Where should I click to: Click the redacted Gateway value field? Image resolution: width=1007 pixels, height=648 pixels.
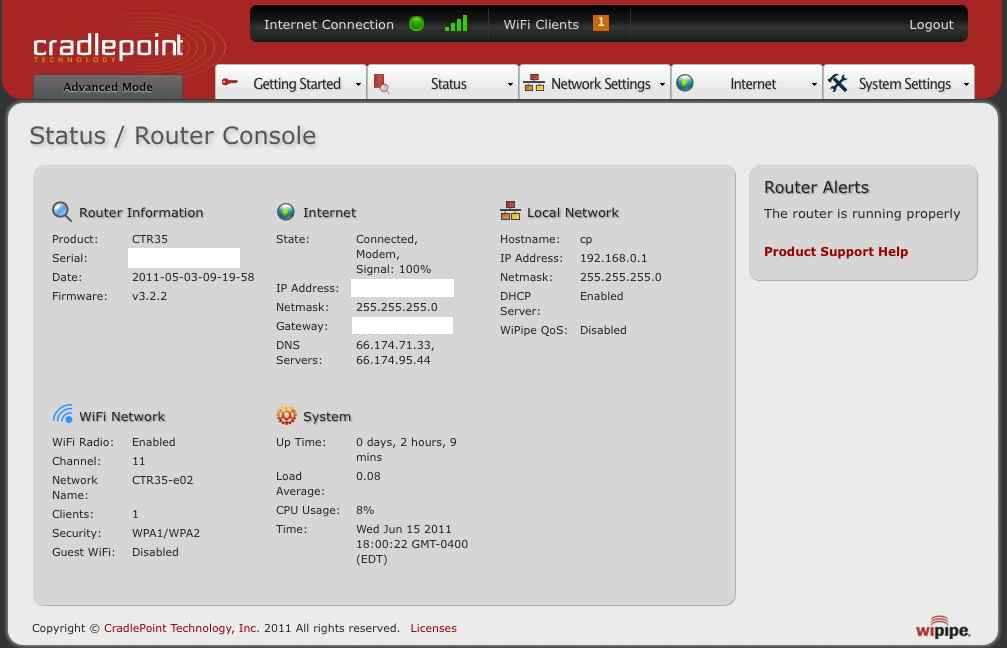point(402,326)
